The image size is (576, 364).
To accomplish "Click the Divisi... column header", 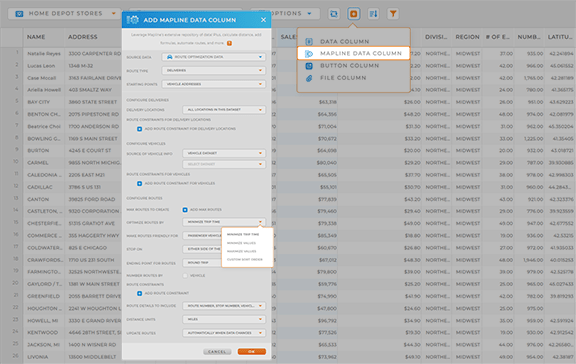I will [x=436, y=37].
